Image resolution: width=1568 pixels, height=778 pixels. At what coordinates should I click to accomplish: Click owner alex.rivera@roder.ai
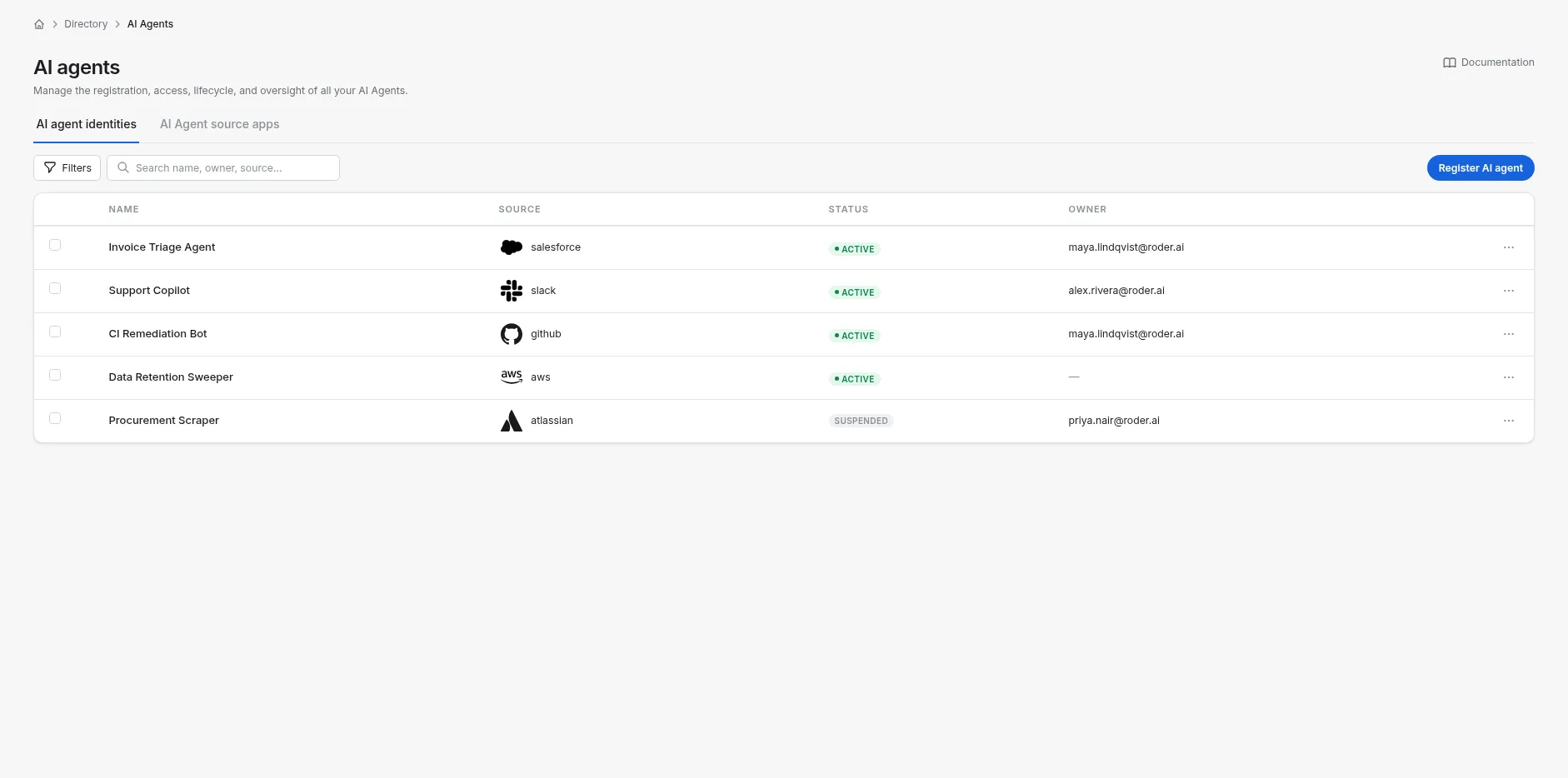click(x=1116, y=291)
